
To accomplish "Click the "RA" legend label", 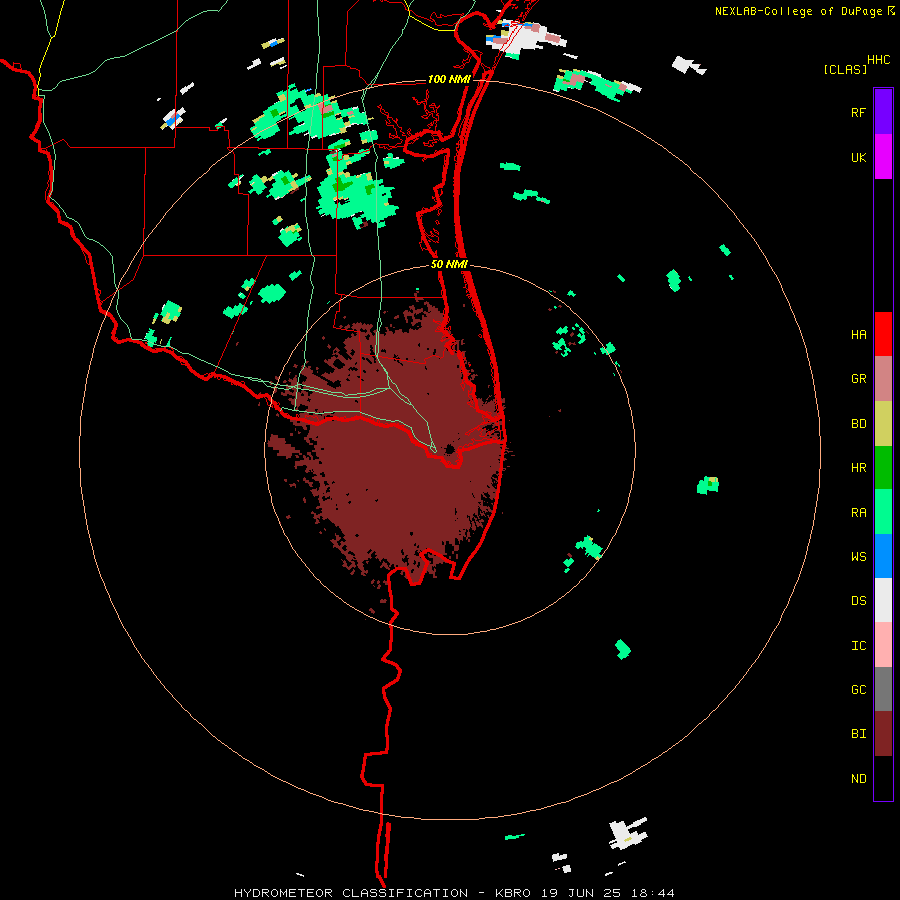I will coord(858,513).
